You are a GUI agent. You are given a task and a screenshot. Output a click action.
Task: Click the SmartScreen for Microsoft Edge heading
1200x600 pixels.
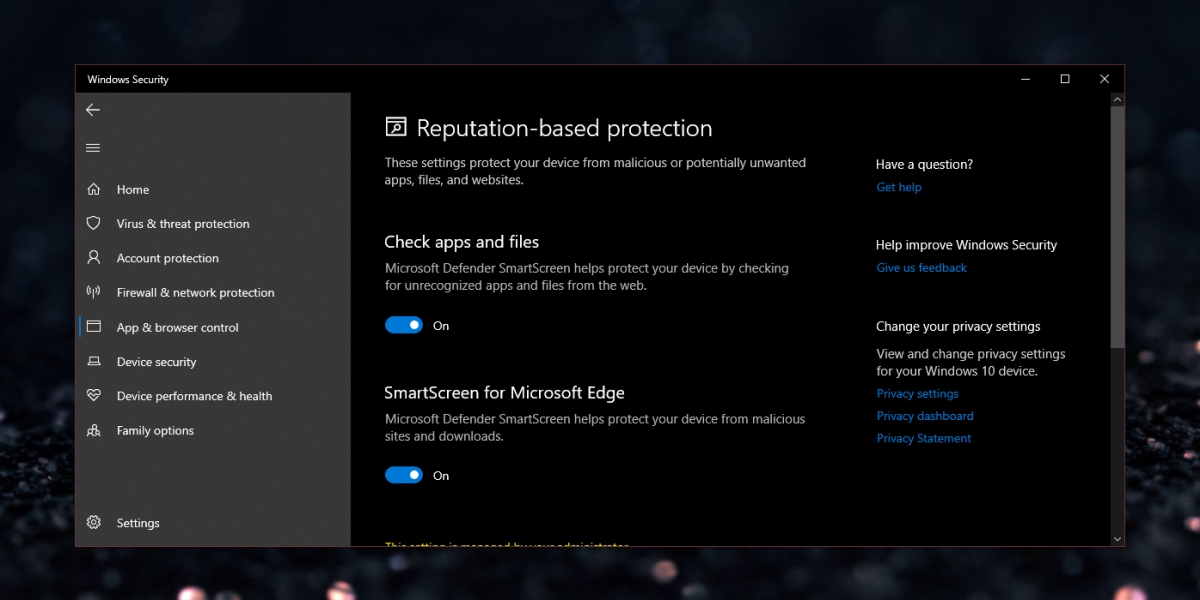504,392
